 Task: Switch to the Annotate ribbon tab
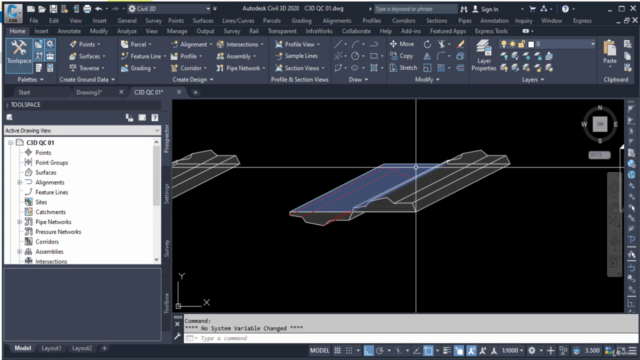(69, 31)
